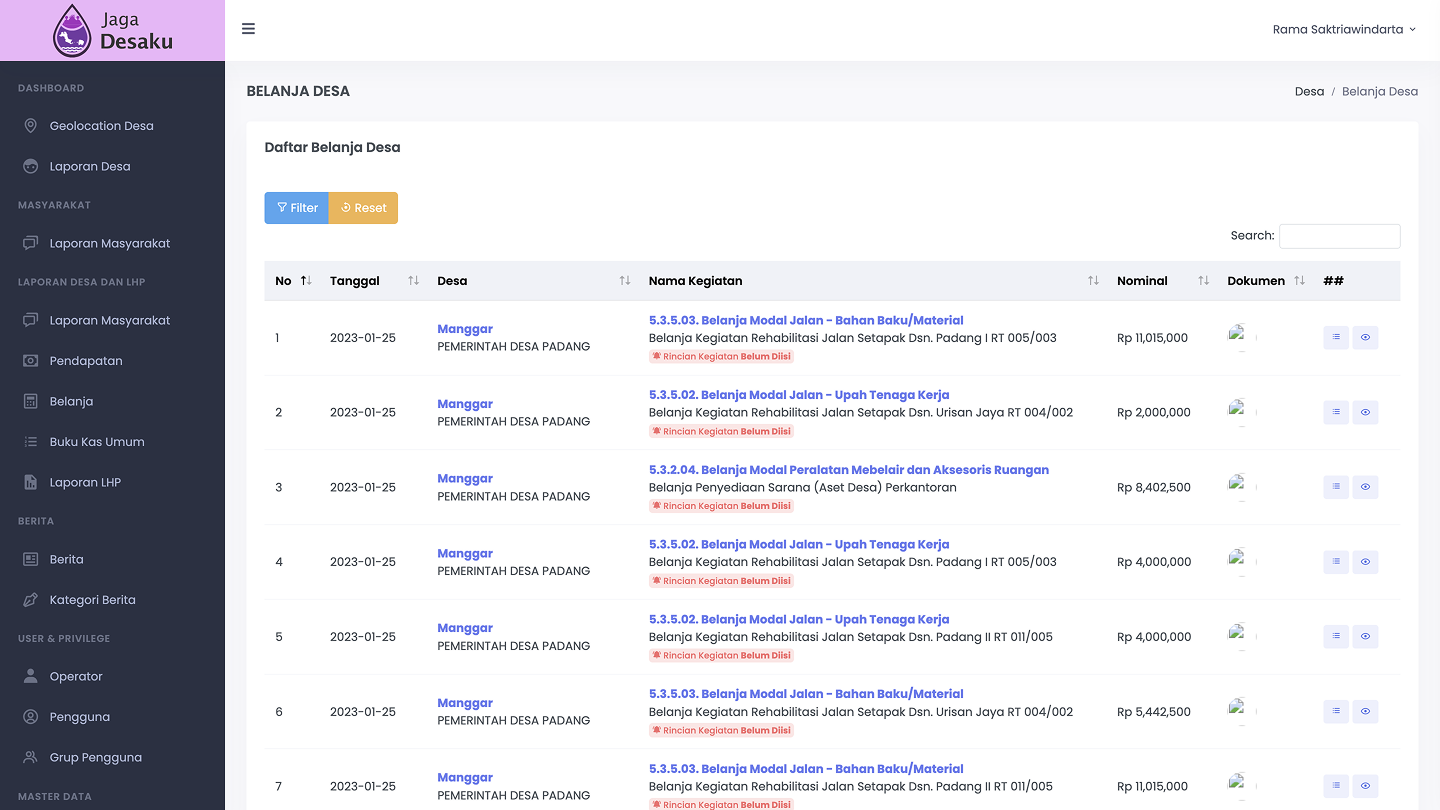Open document thumbnail in row 5

pos(1242,637)
